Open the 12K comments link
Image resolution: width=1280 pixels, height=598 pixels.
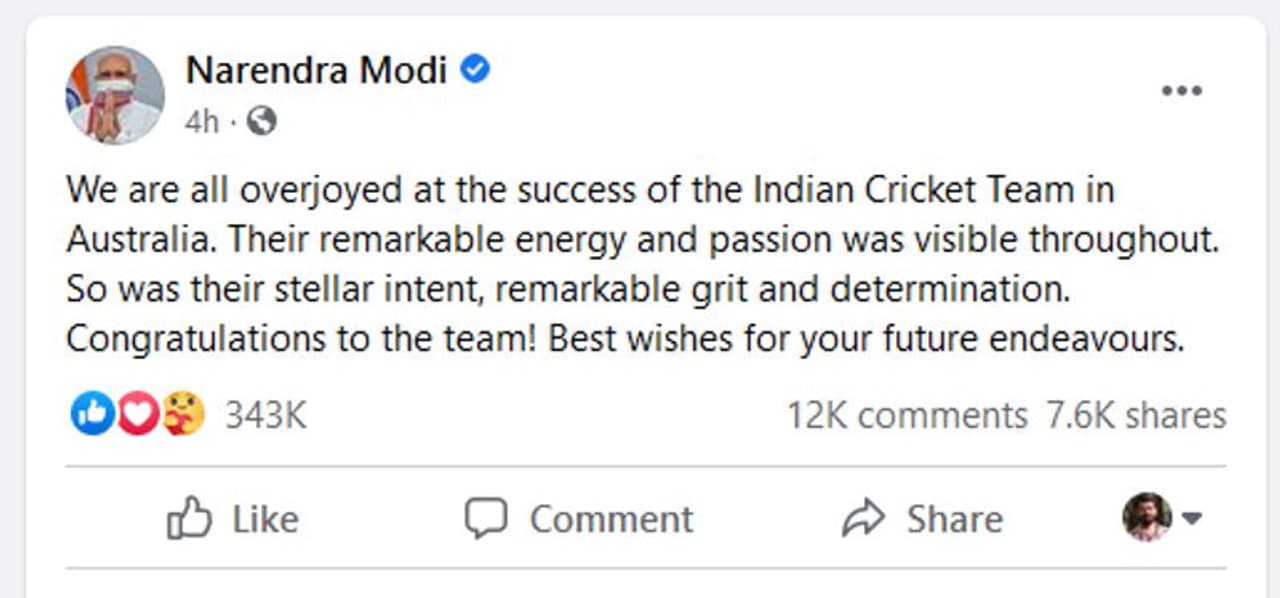pyautogui.click(x=906, y=415)
